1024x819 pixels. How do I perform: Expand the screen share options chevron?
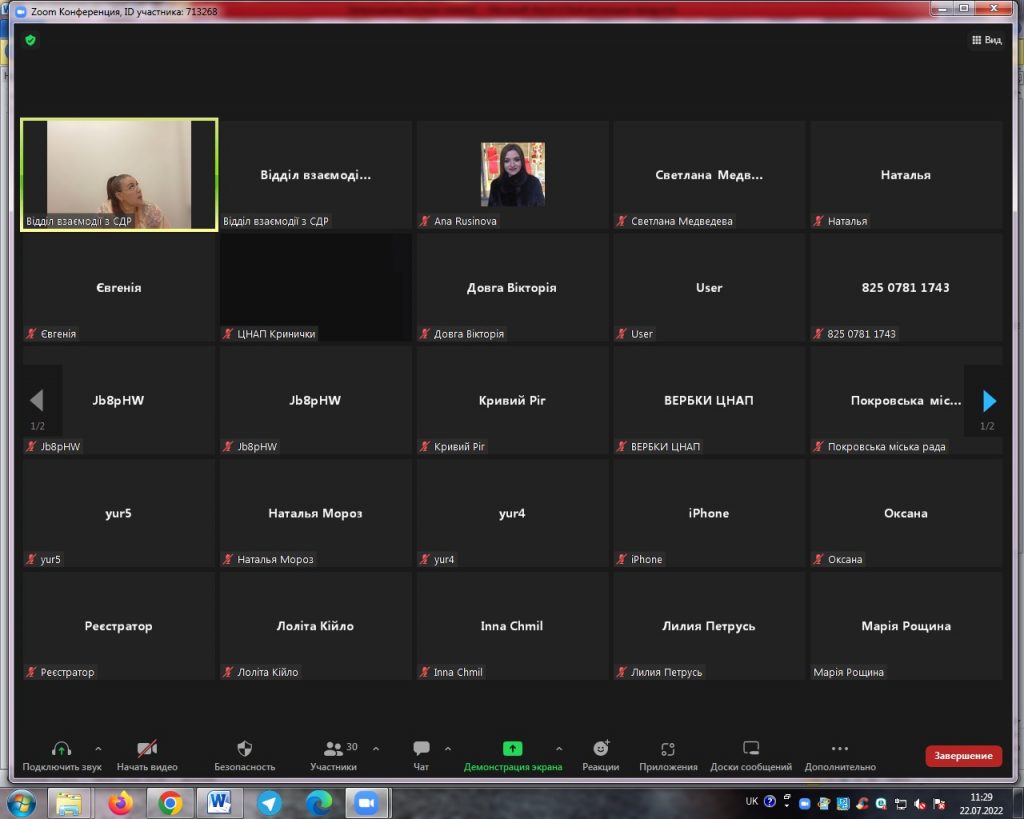pyautogui.click(x=559, y=748)
